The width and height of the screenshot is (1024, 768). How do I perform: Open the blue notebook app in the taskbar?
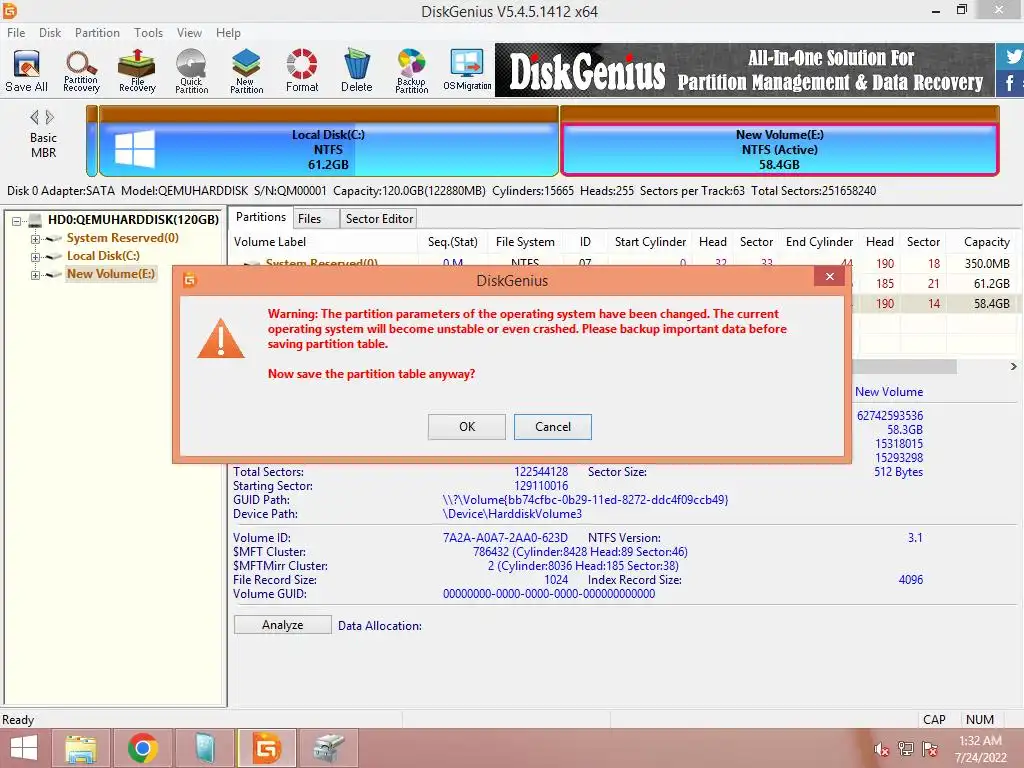point(204,748)
